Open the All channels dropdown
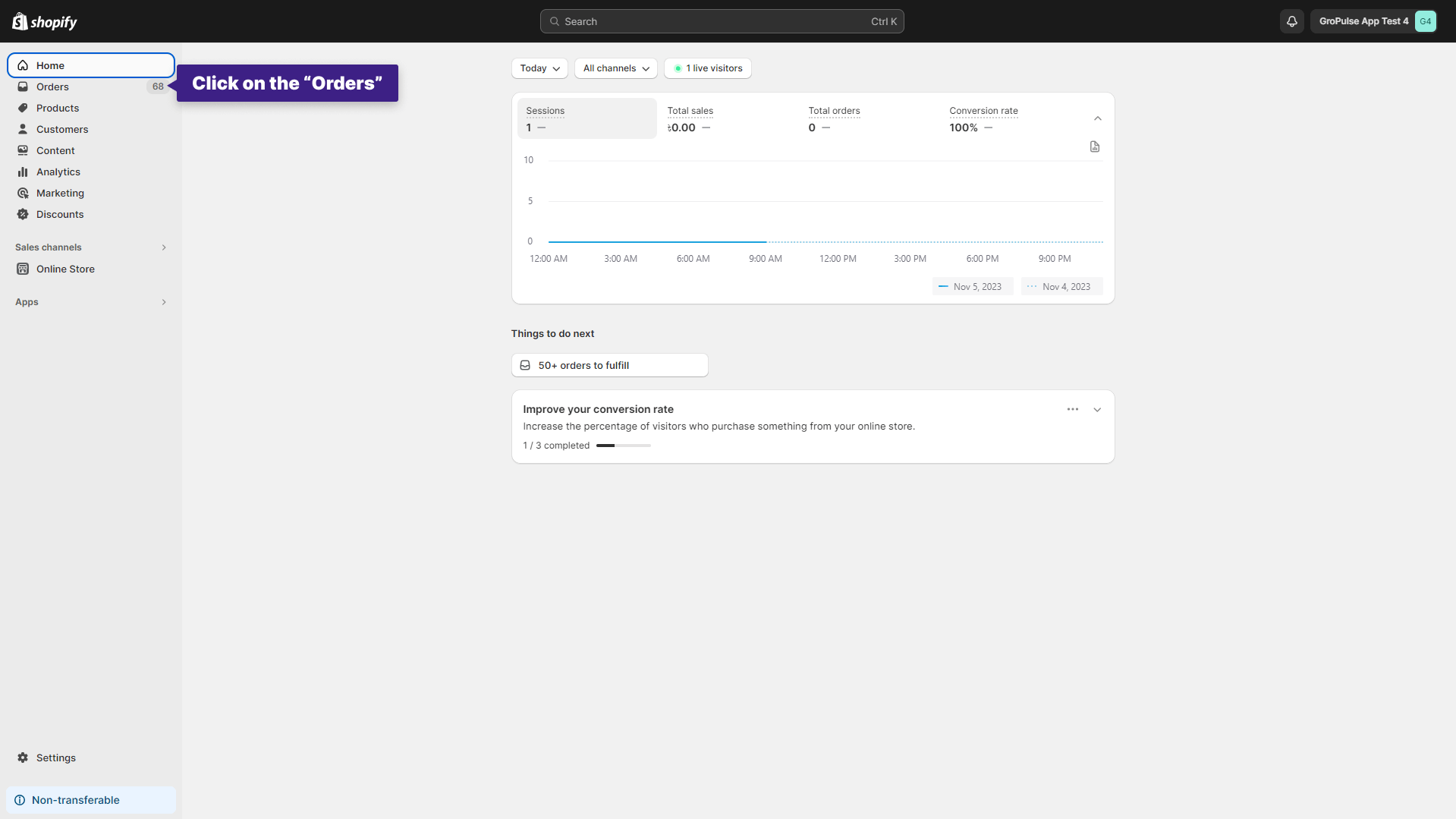1456x819 pixels. point(615,68)
